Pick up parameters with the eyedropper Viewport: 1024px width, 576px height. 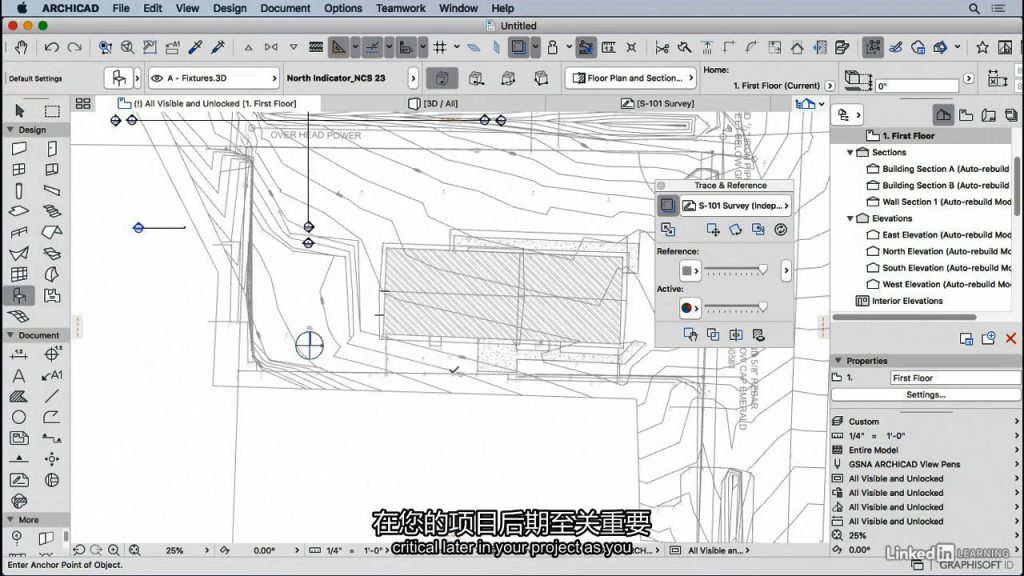tap(195, 47)
